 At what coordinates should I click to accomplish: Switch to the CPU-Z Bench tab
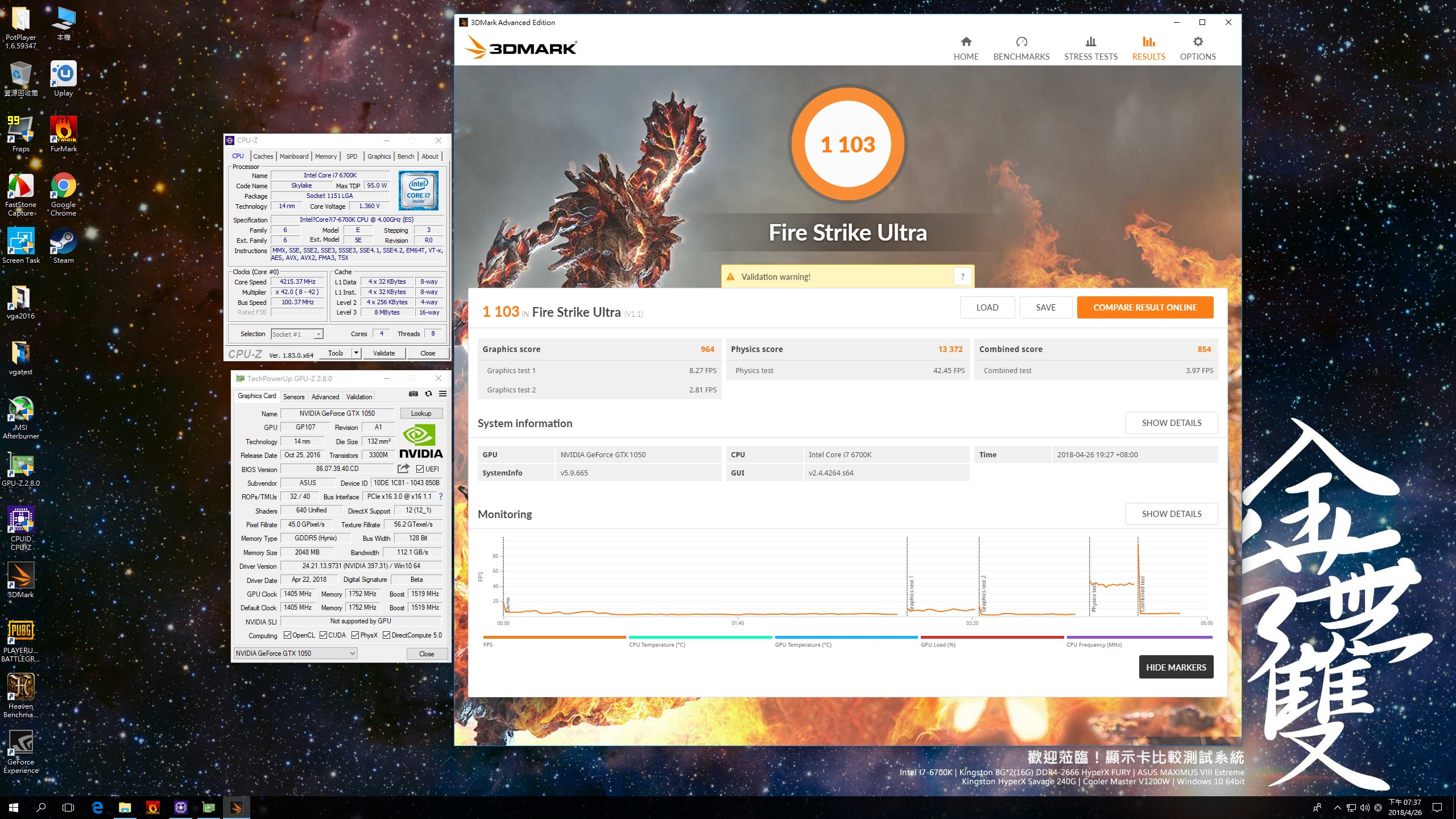click(x=406, y=156)
